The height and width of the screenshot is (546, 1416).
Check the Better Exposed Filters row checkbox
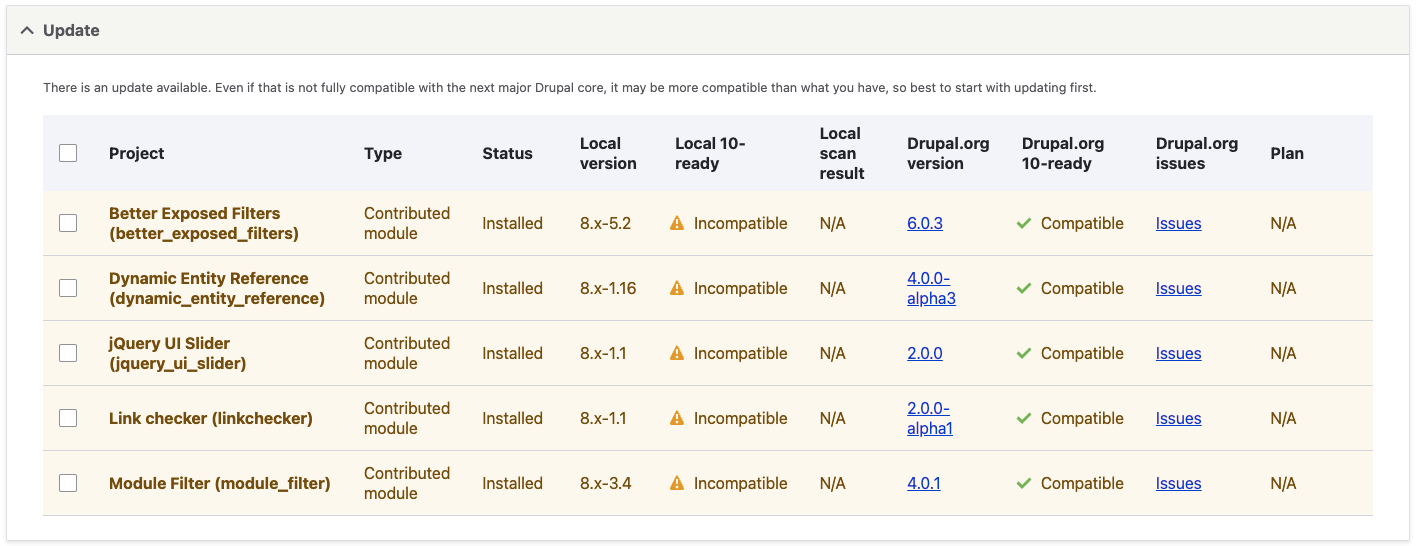point(68,223)
